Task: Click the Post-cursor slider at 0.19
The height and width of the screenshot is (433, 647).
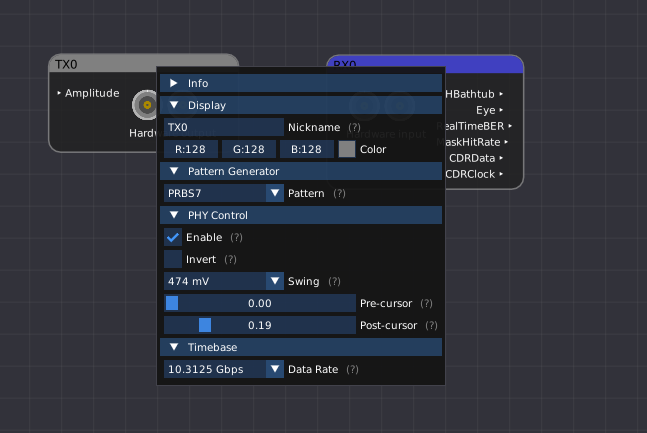Action: (260, 325)
